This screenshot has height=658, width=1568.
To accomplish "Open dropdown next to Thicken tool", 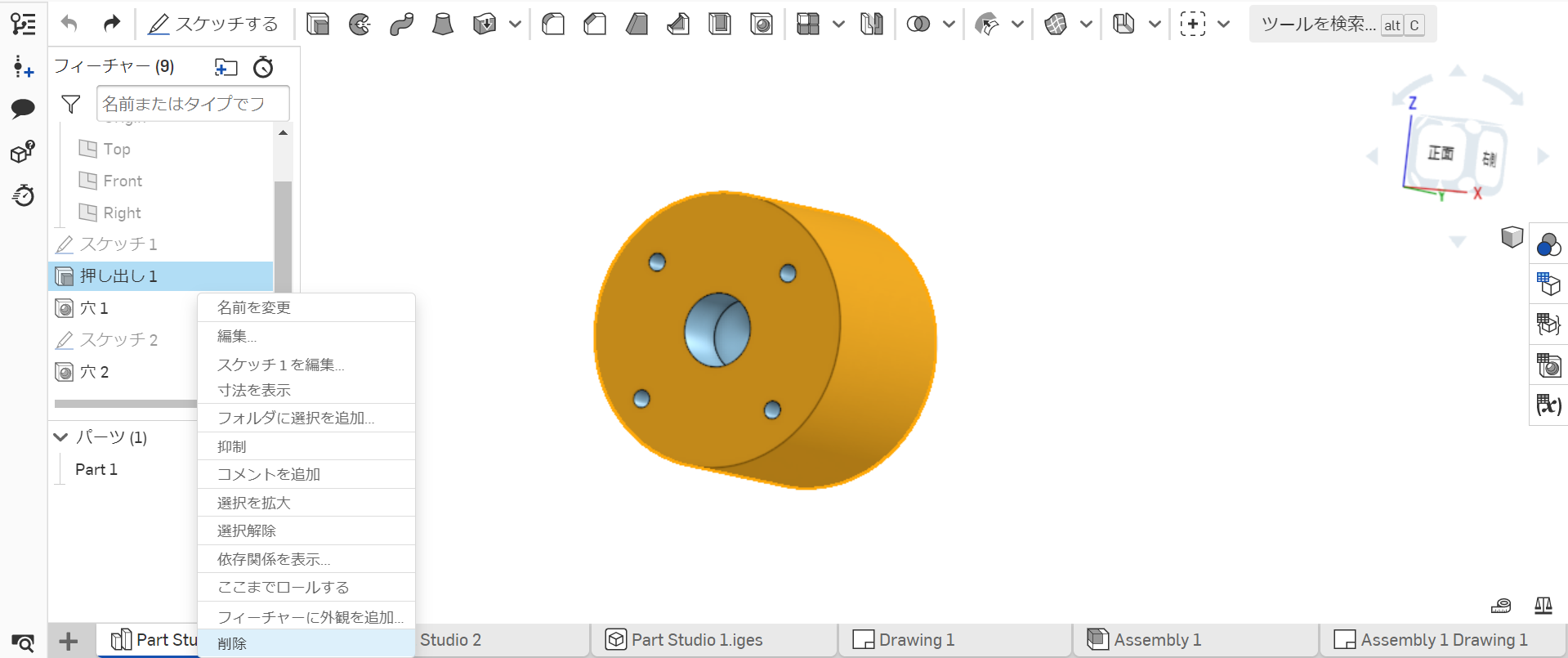I will coord(515,25).
